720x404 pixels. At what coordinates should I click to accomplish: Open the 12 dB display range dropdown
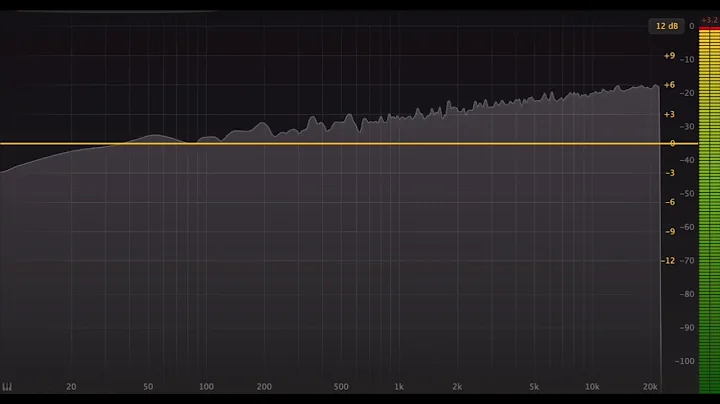click(x=667, y=26)
